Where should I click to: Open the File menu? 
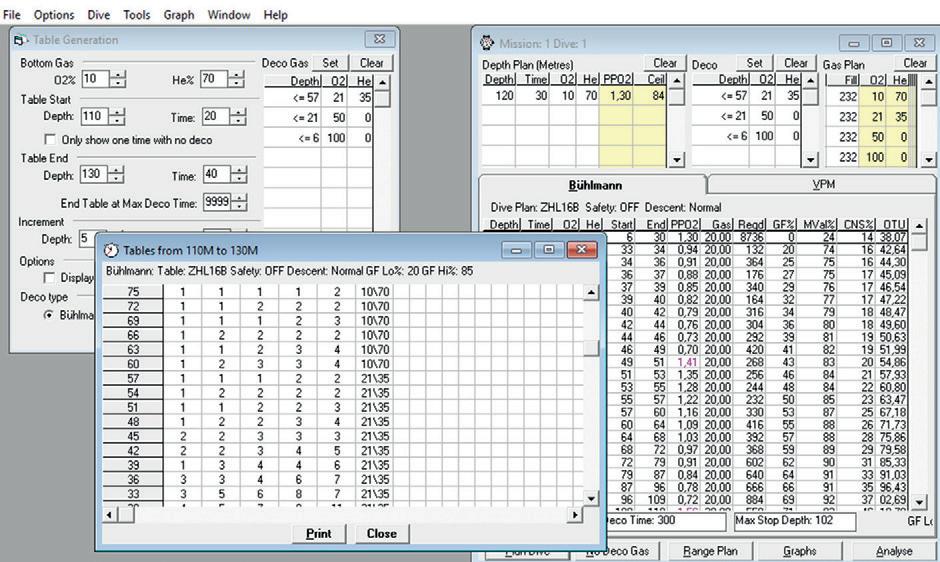point(11,14)
